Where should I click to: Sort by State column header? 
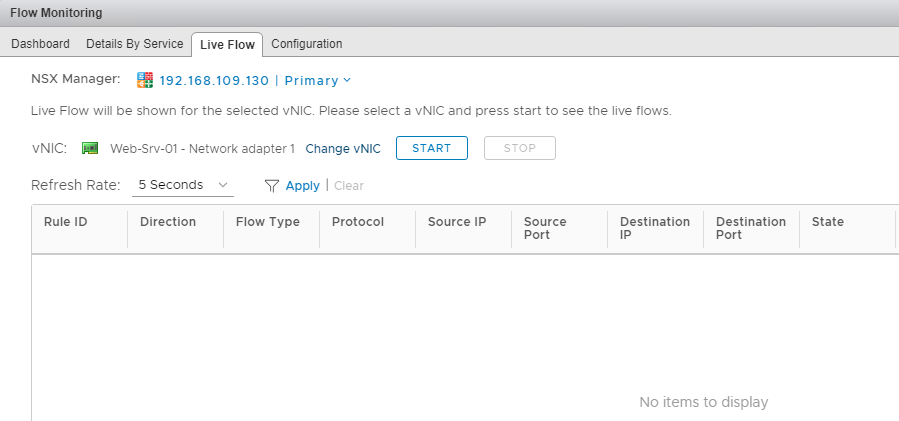click(828, 222)
